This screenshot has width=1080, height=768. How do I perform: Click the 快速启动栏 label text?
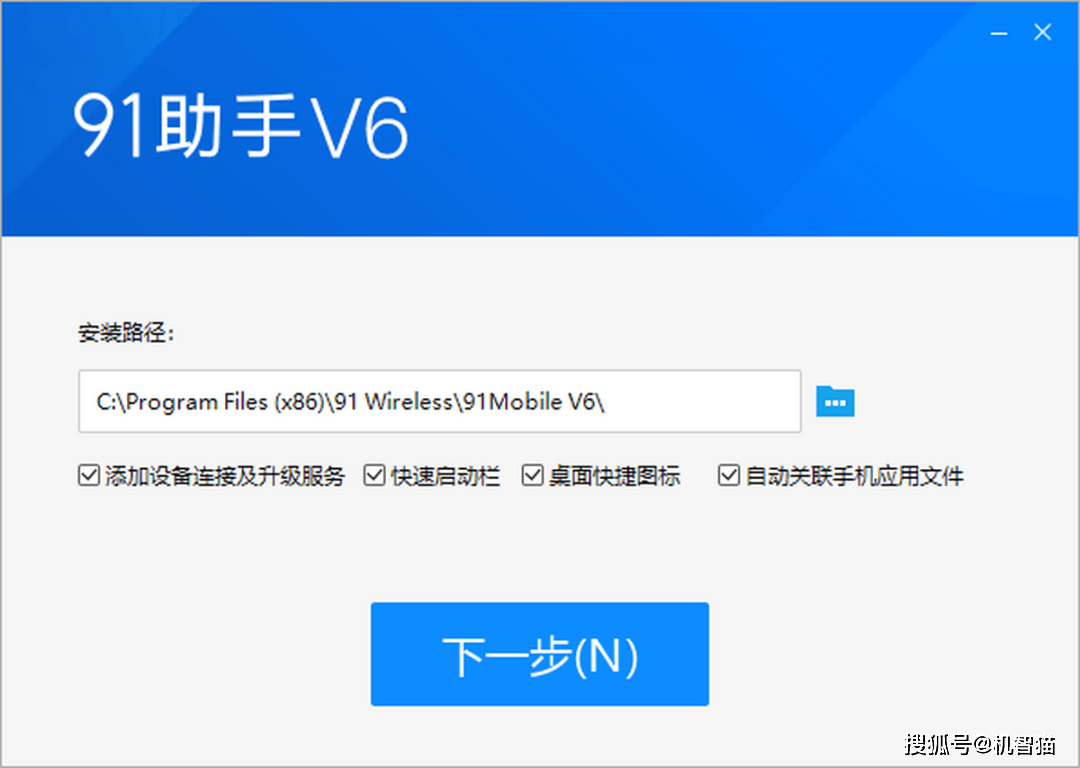click(x=446, y=476)
